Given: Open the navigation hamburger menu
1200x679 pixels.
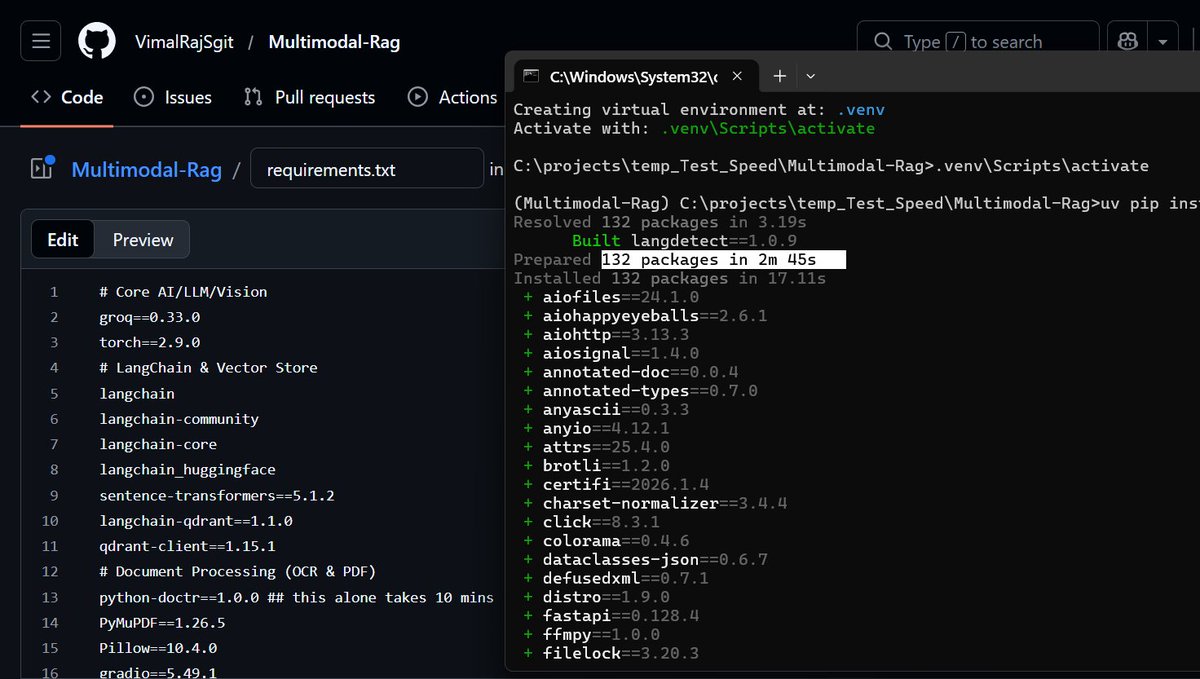Looking at the screenshot, I should (x=40, y=40).
